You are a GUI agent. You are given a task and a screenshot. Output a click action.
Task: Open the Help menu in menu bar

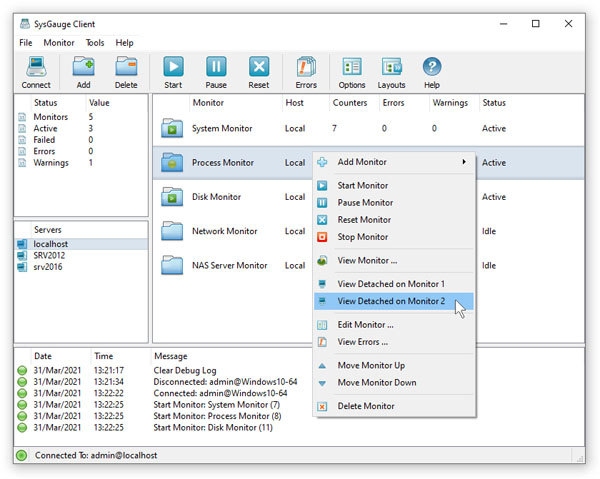(124, 42)
